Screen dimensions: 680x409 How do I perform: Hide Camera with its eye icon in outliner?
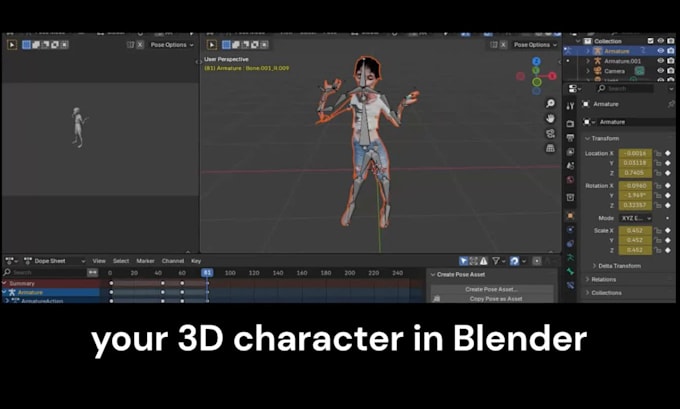[660, 71]
